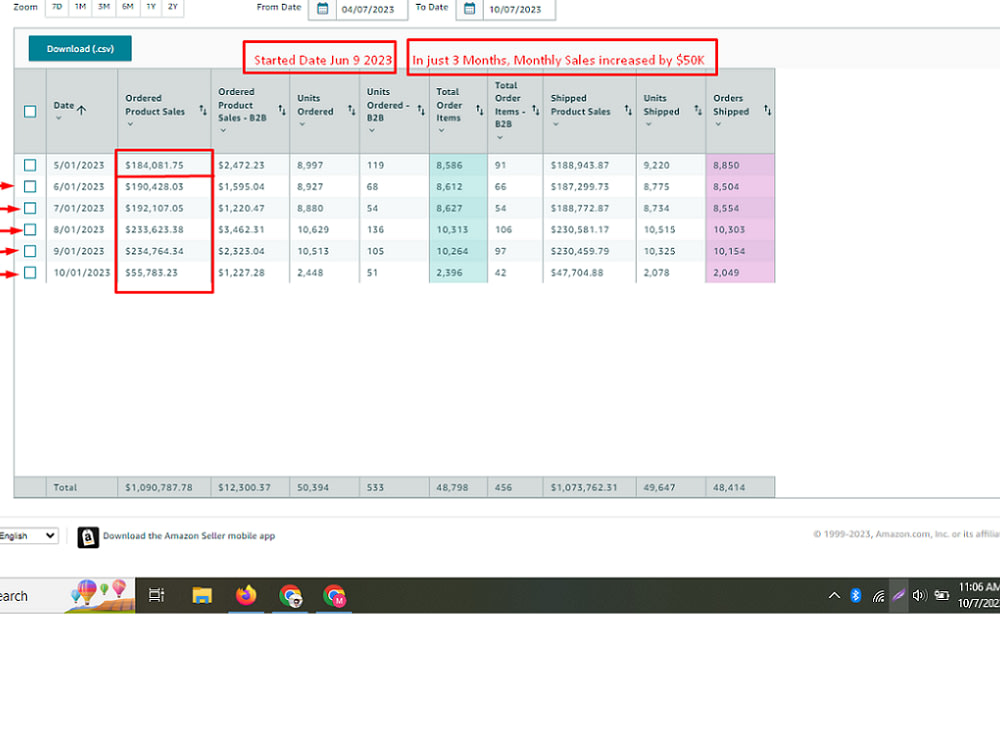Sort Total Order Items column arrows
1000x750 pixels.
coord(480,110)
